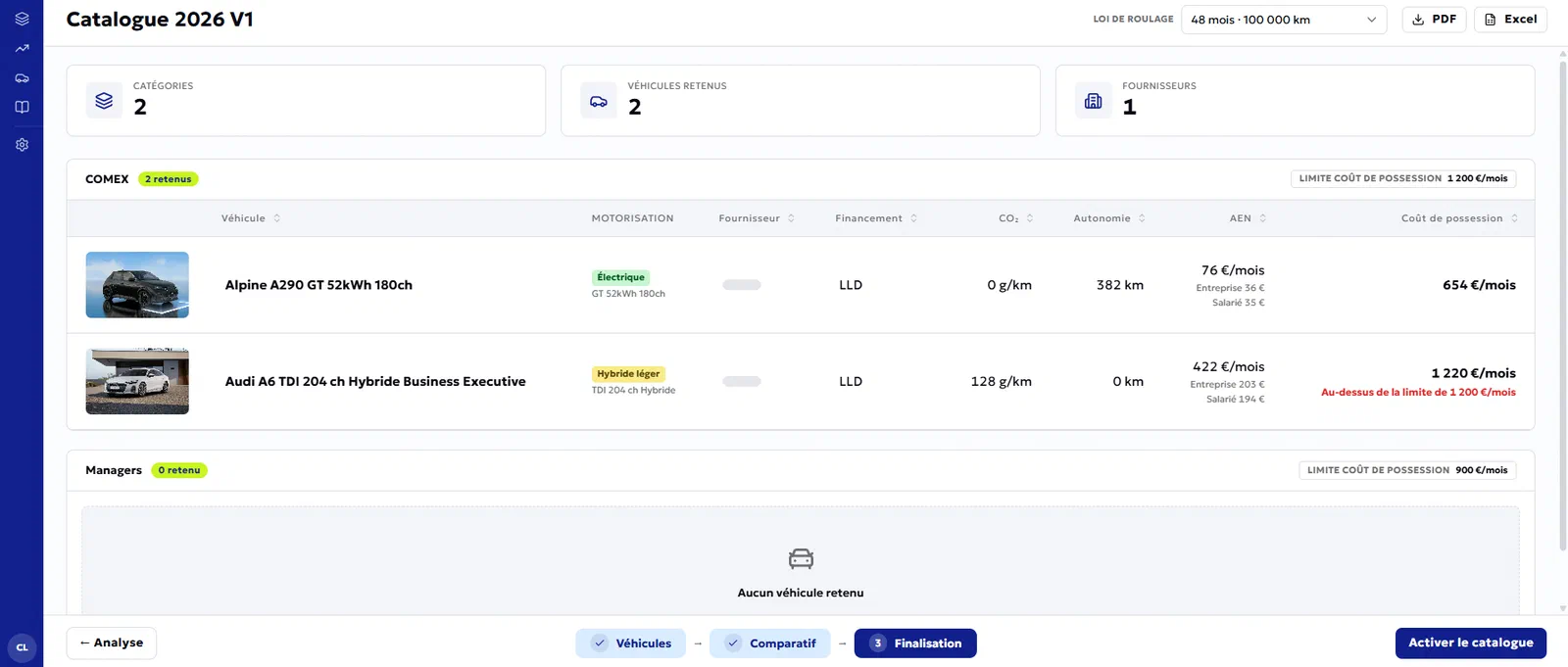This screenshot has height=667, width=1568.
Task: Click the Audi A6 thumbnail image
Action: click(137, 381)
